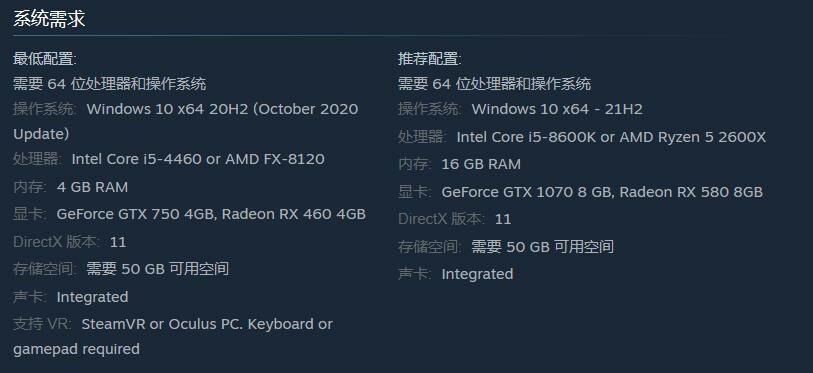
Task: Select the 最低配置 column heading
Action: pos(45,59)
